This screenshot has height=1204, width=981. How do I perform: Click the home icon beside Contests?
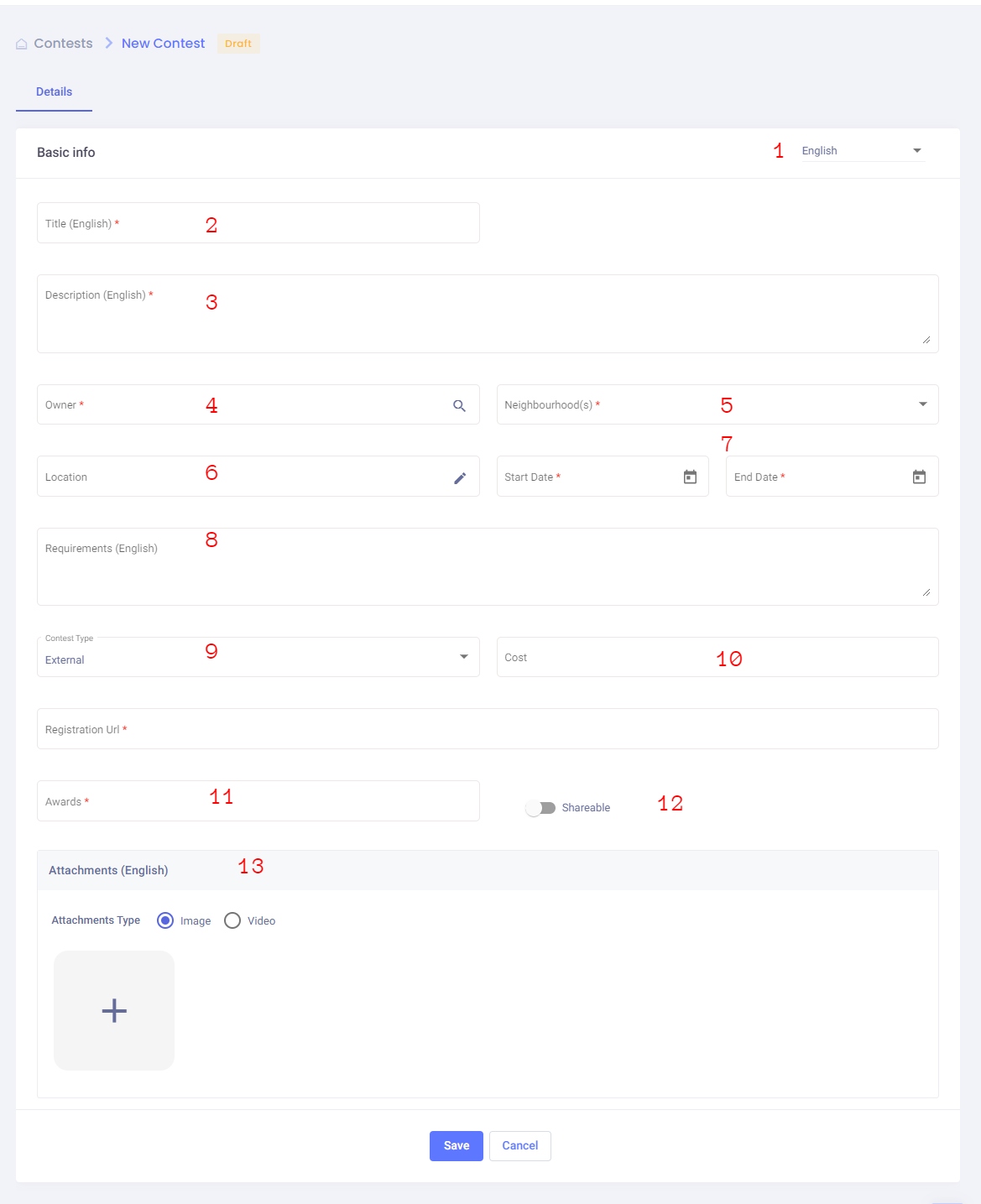22,44
